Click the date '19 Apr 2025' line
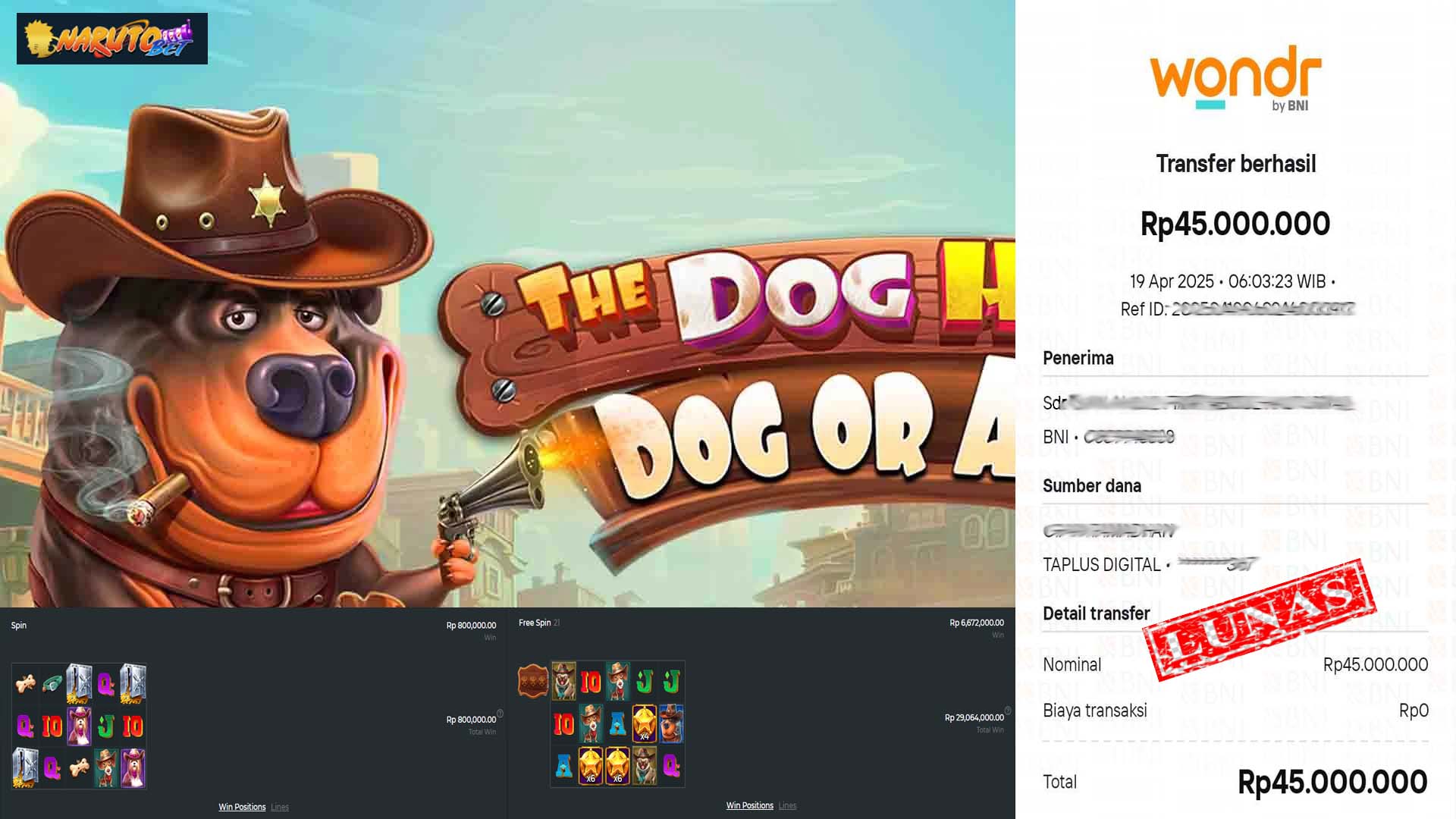Image resolution: width=1456 pixels, height=819 pixels. click(1232, 281)
